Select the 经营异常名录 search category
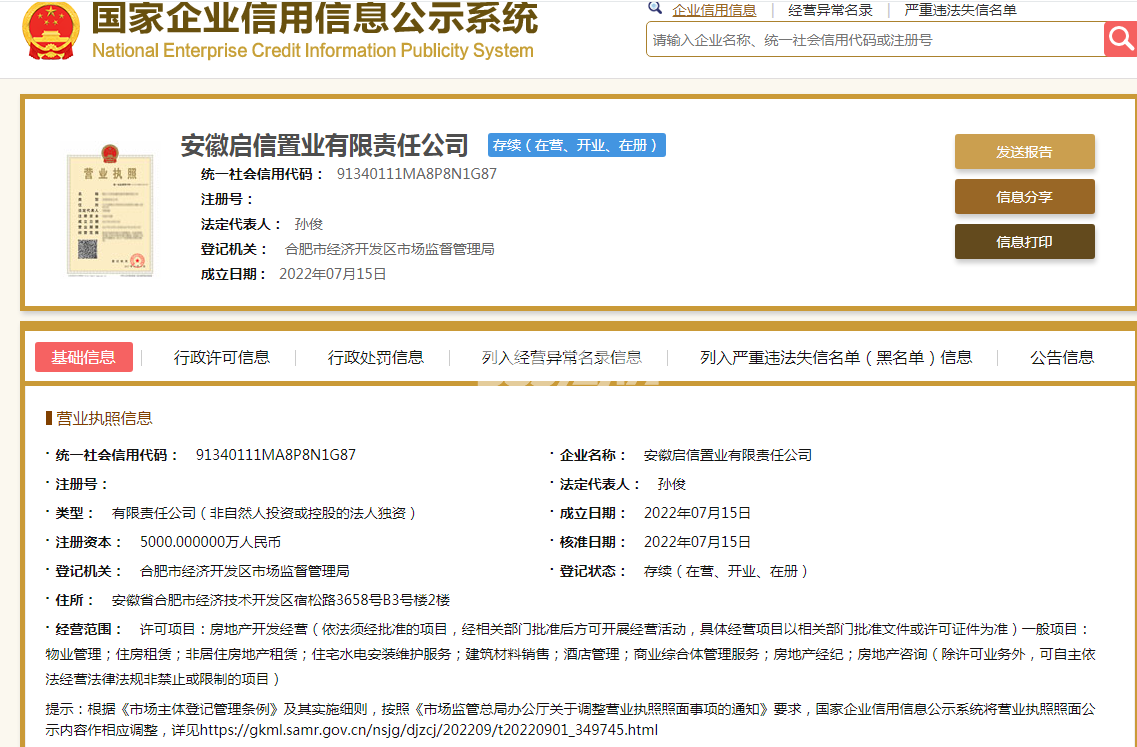Screen dimensions: 1137x747 [830, 10]
